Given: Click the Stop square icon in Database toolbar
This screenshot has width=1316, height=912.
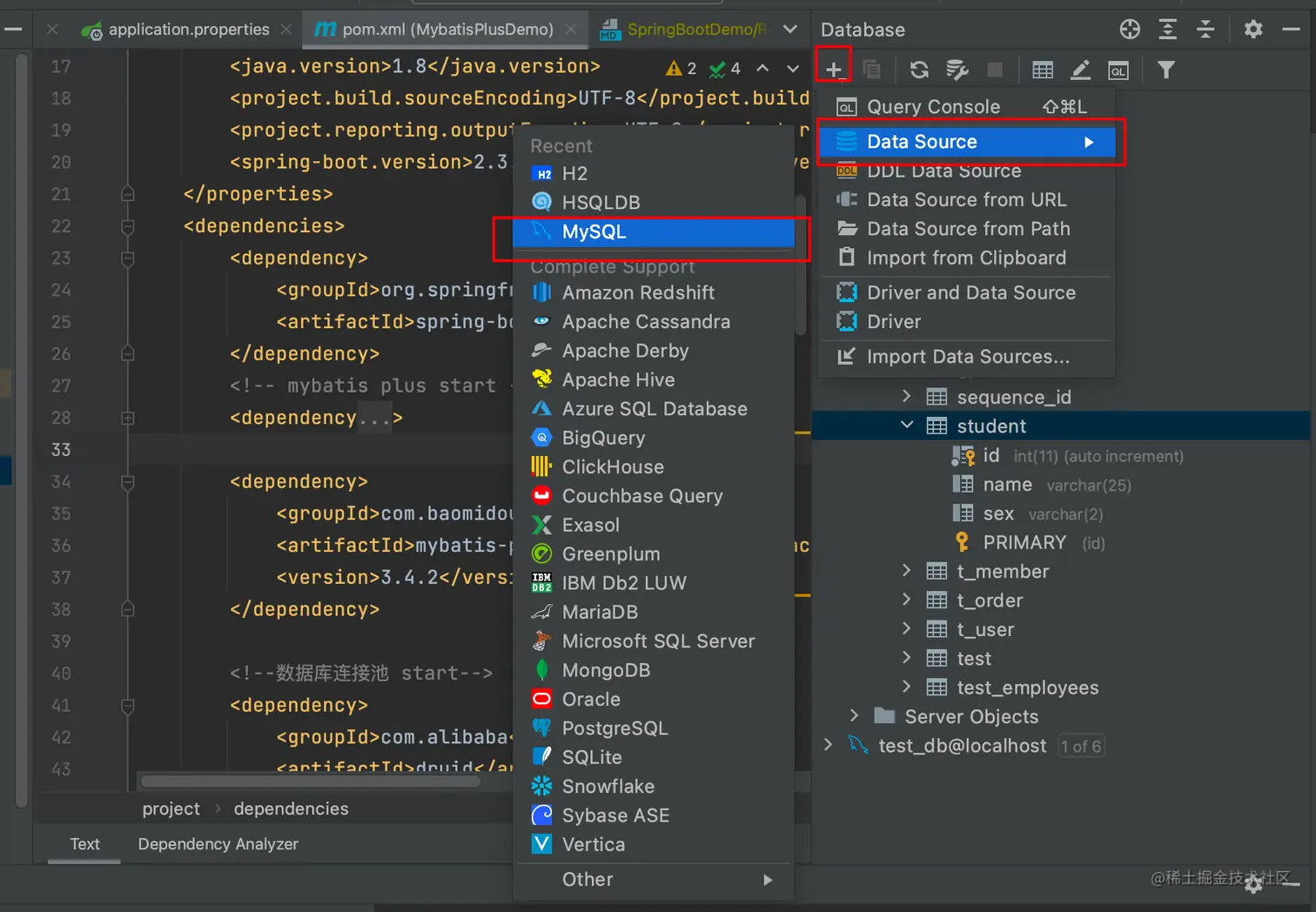Looking at the screenshot, I should [x=995, y=70].
